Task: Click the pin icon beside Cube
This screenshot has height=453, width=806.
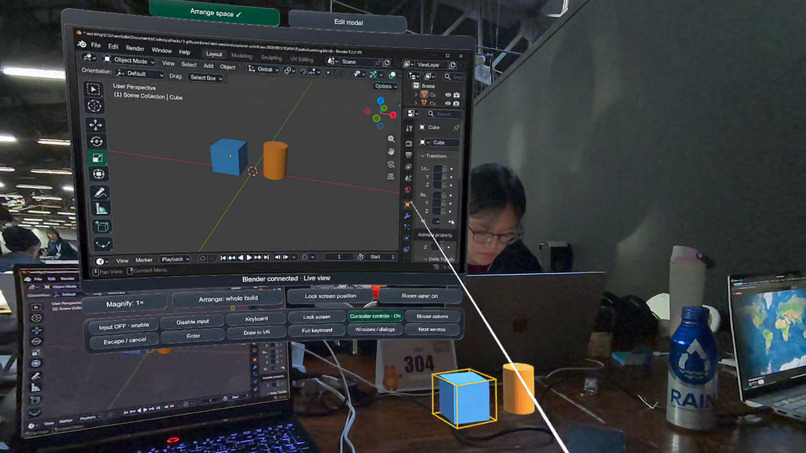Action: click(x=456, y=127)
